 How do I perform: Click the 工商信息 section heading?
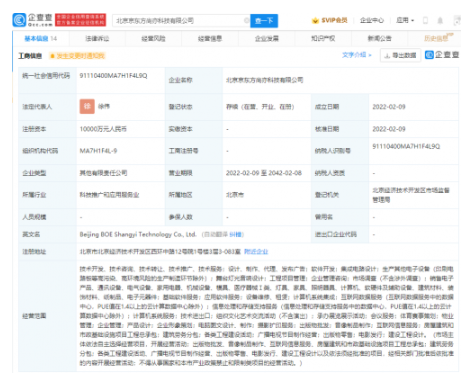point(30,56)
